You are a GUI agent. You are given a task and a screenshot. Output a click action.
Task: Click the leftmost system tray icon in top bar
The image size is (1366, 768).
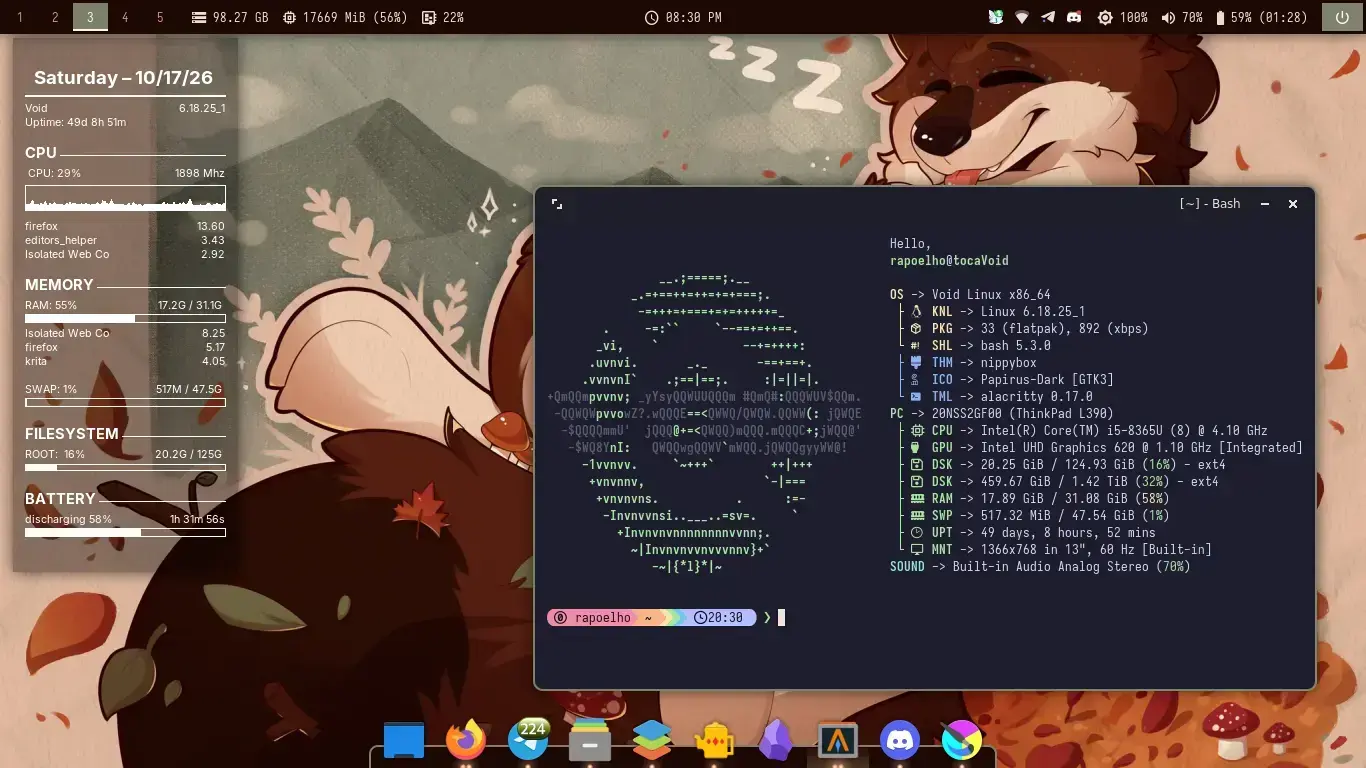pos(996,18)
